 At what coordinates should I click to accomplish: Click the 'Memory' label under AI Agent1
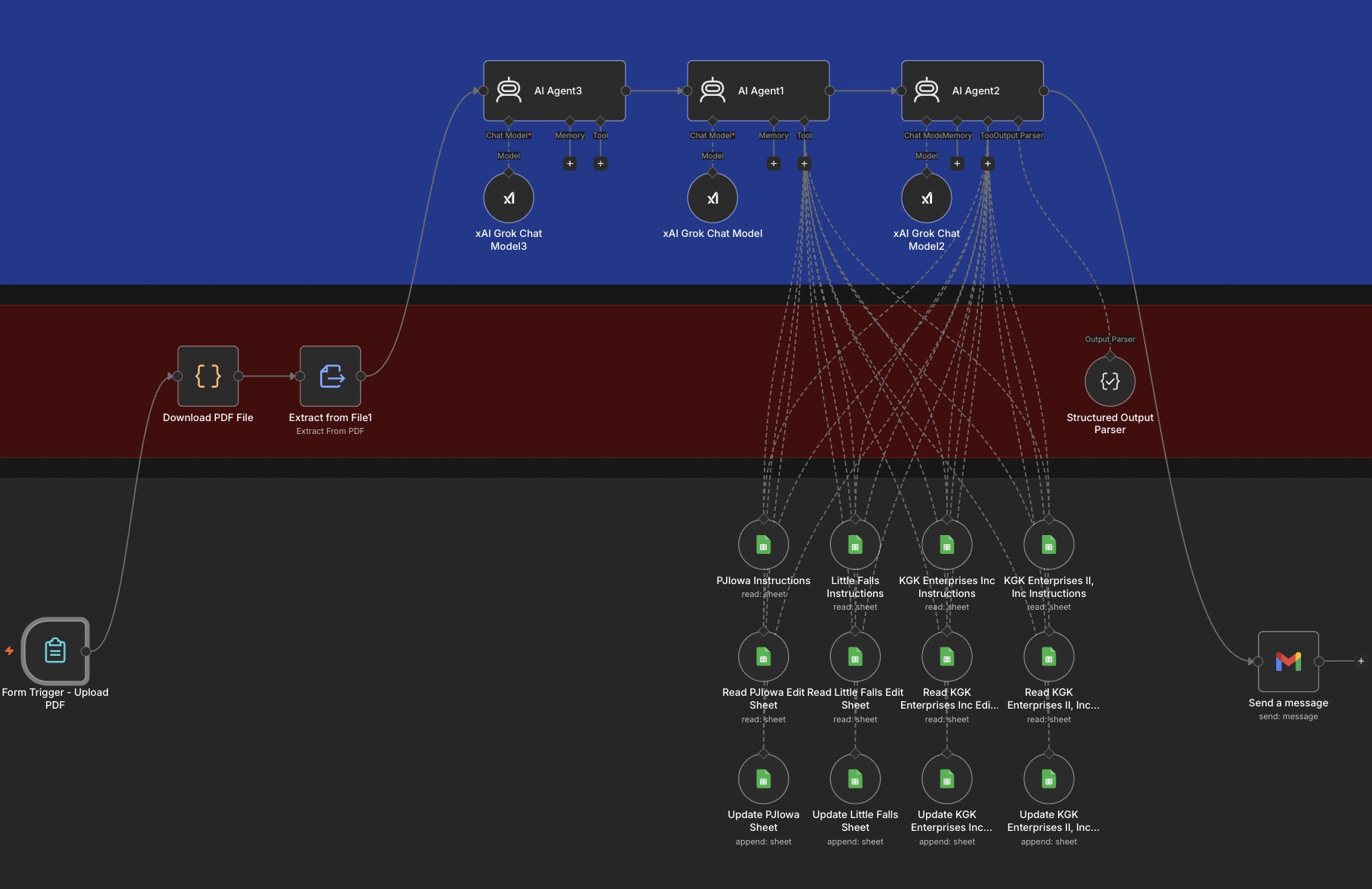[774, 136]
